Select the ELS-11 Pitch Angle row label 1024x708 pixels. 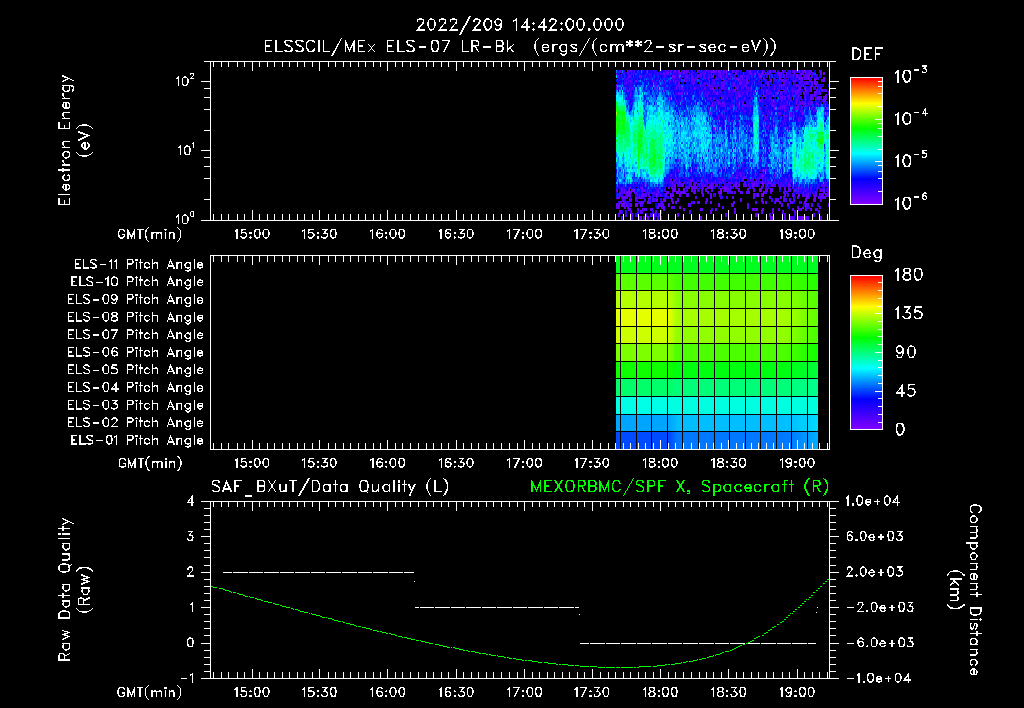(x=138, y=265)
